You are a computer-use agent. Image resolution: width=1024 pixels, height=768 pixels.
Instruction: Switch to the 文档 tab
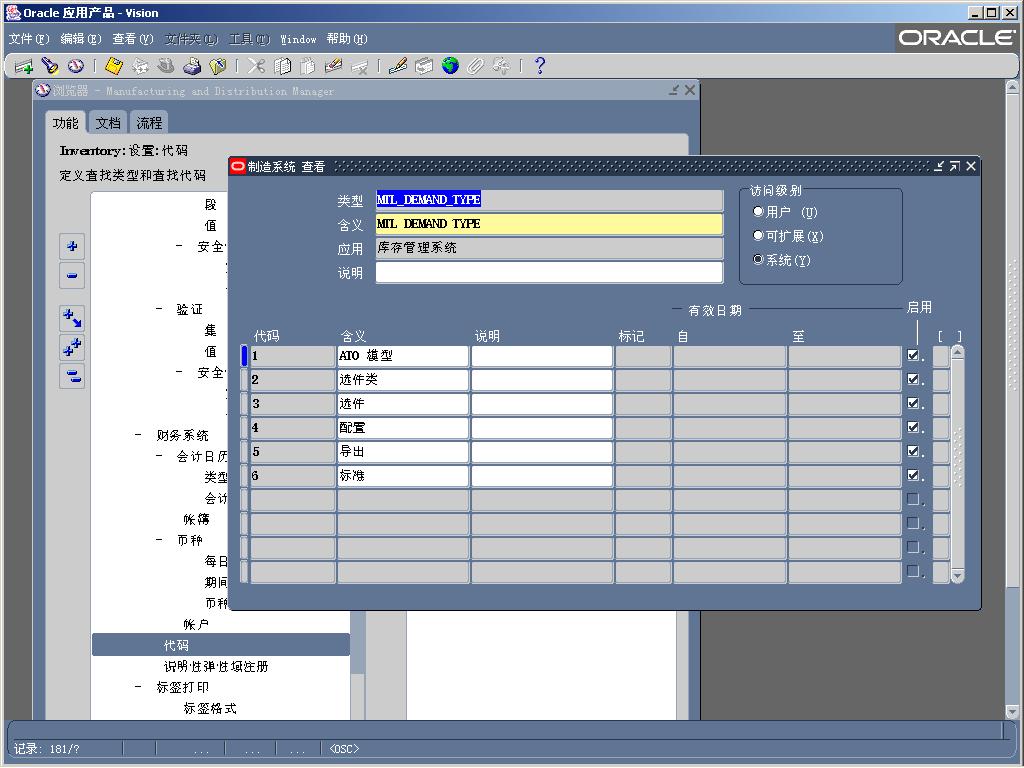pyautogui.click(x=108, y=123)
